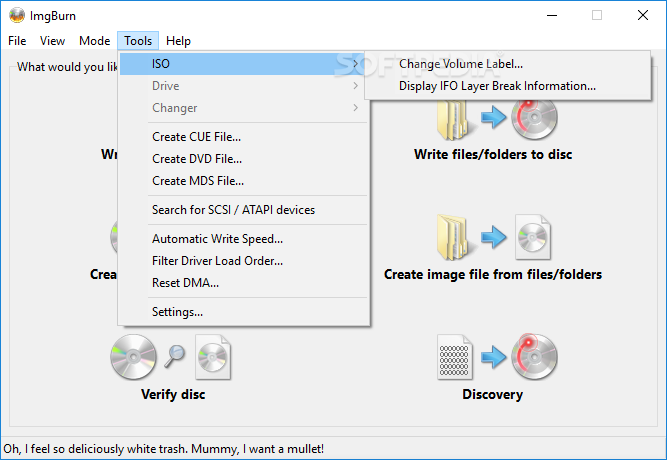
Task: Open the View menu
Action: 52,41
